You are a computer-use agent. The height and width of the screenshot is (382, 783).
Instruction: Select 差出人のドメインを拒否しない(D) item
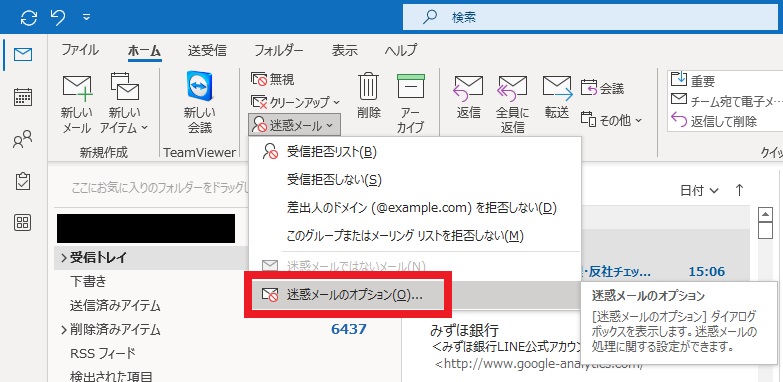click(414, 208)
